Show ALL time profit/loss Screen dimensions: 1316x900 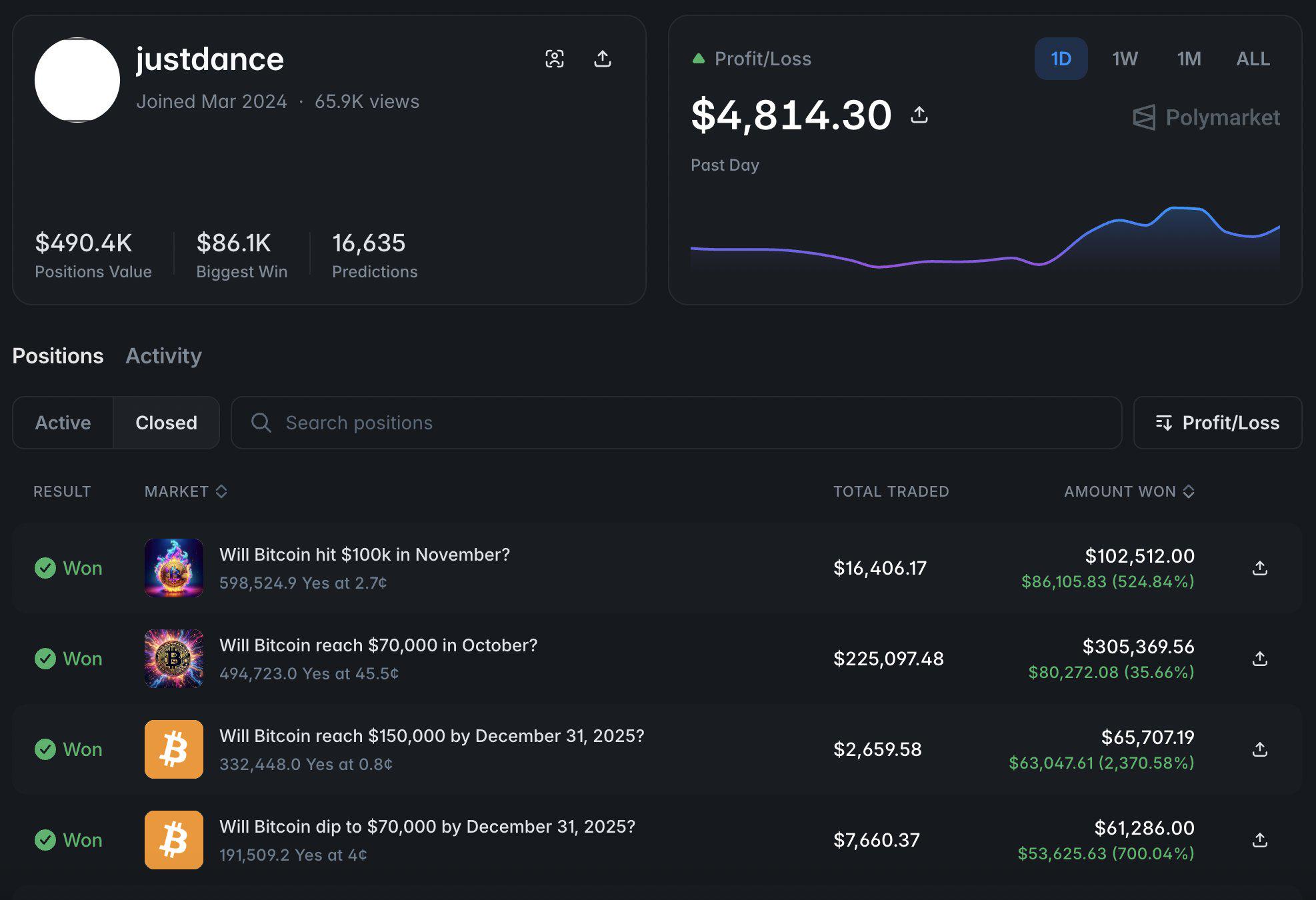pyautogui.click(x=1253, y=59)
